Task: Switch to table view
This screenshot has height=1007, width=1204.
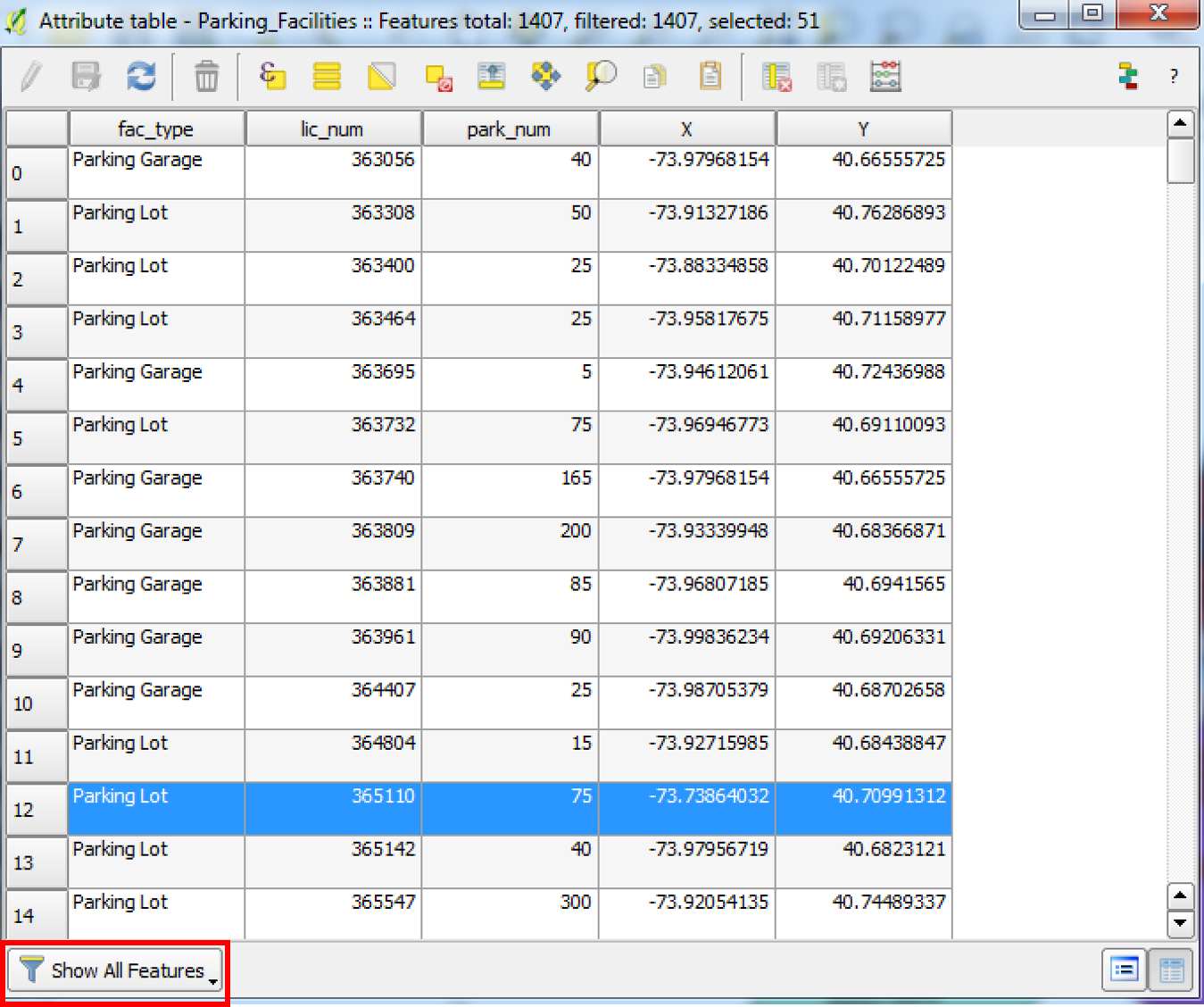Action: [1171, 970]
